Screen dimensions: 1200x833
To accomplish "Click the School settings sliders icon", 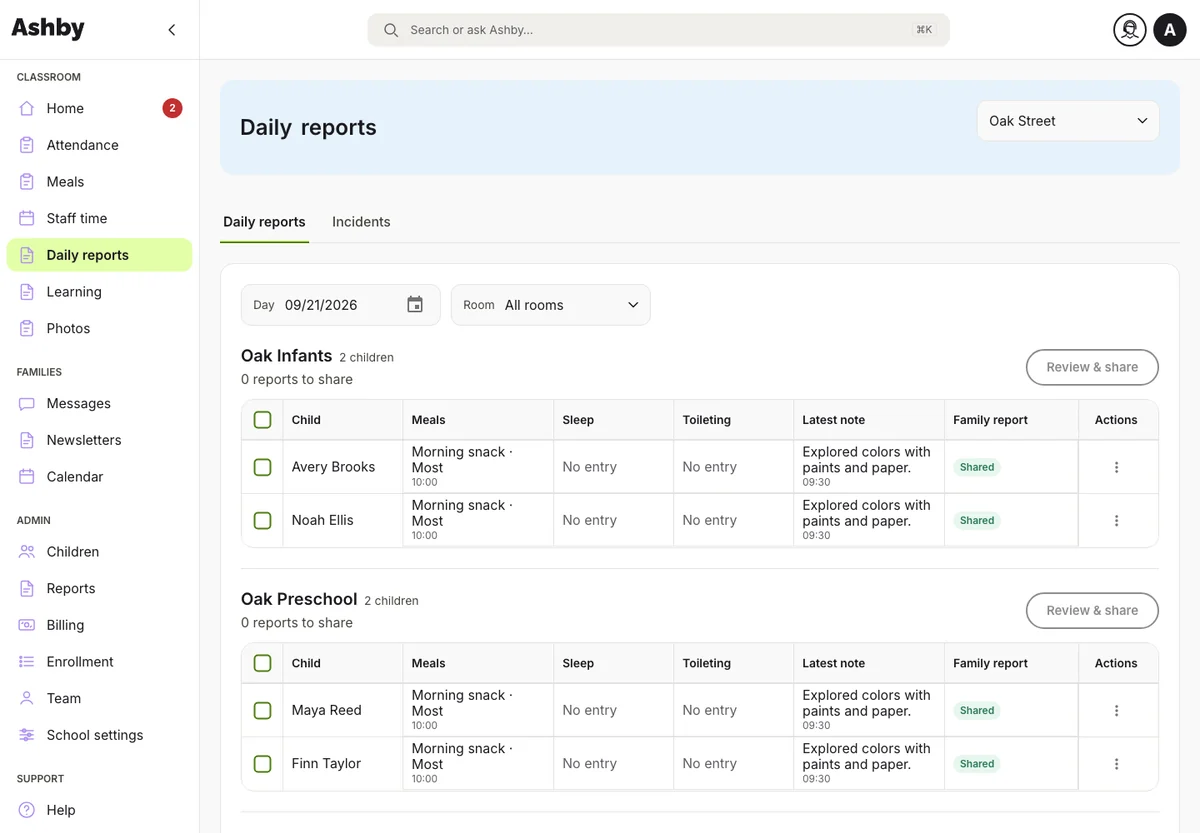I will 27,735.
